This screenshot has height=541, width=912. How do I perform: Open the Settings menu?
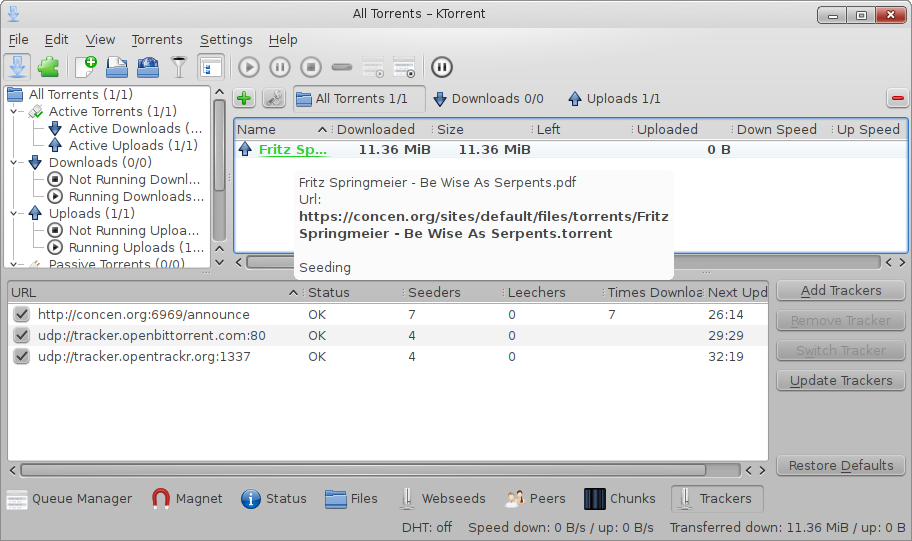pos(226,40)
